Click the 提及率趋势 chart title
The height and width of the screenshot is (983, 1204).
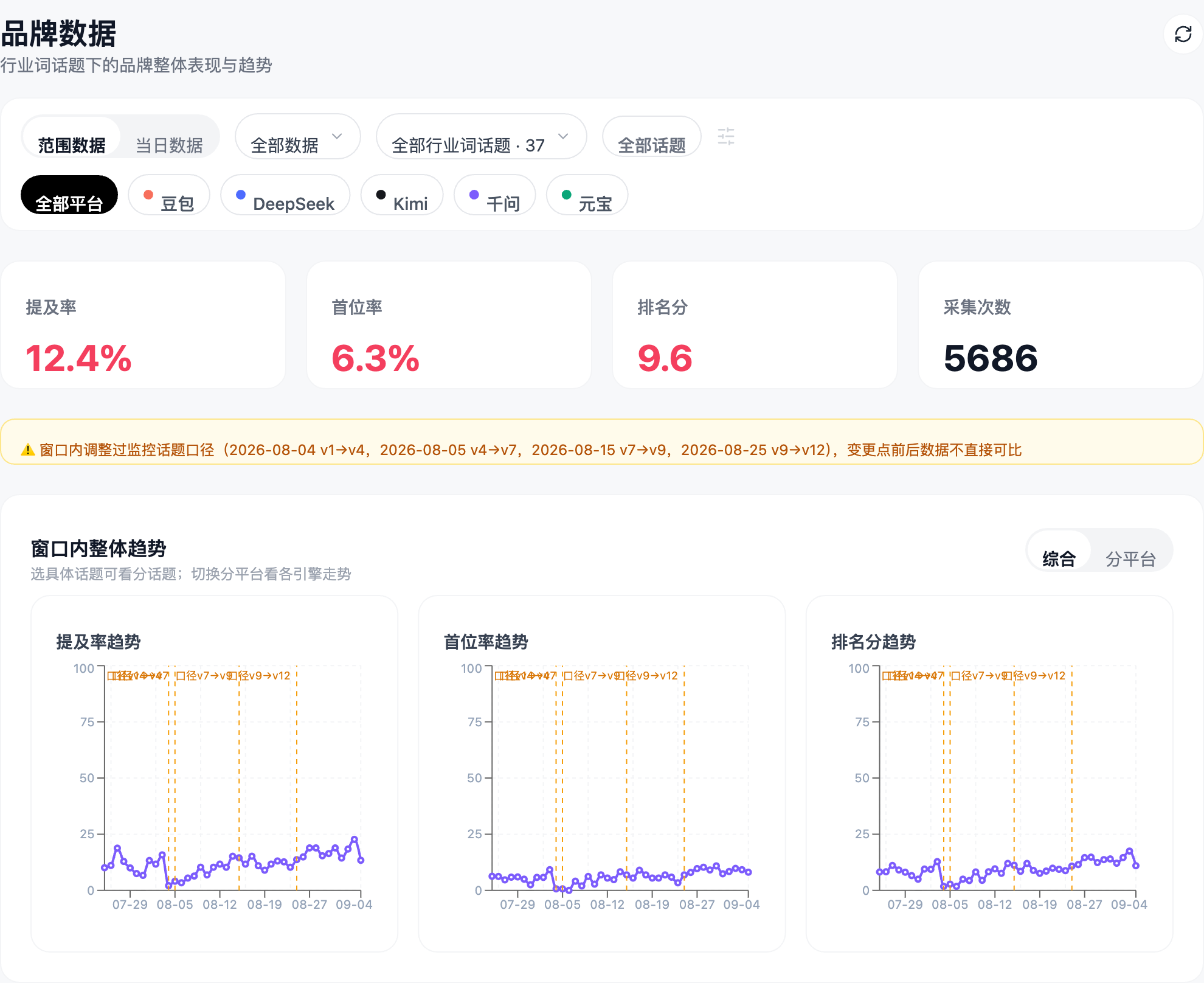[x=99, y=642]
